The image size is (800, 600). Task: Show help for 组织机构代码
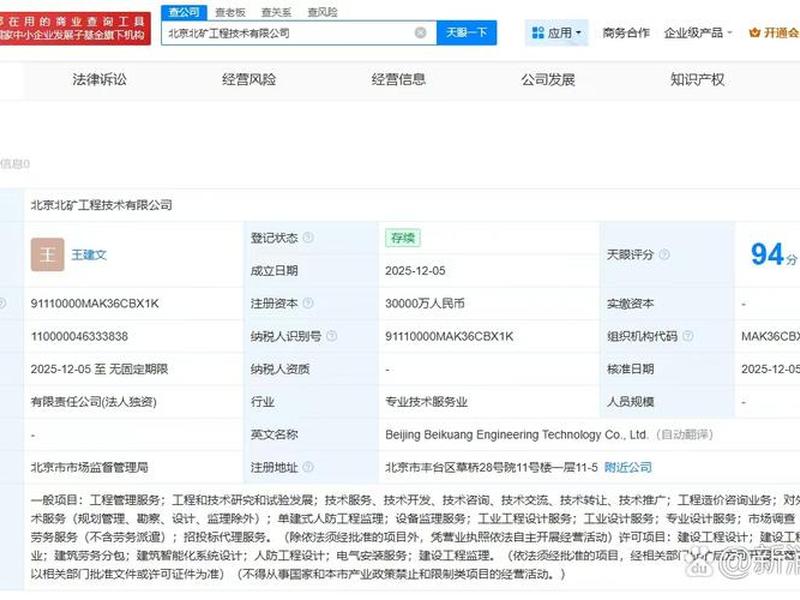coord(688,336)
